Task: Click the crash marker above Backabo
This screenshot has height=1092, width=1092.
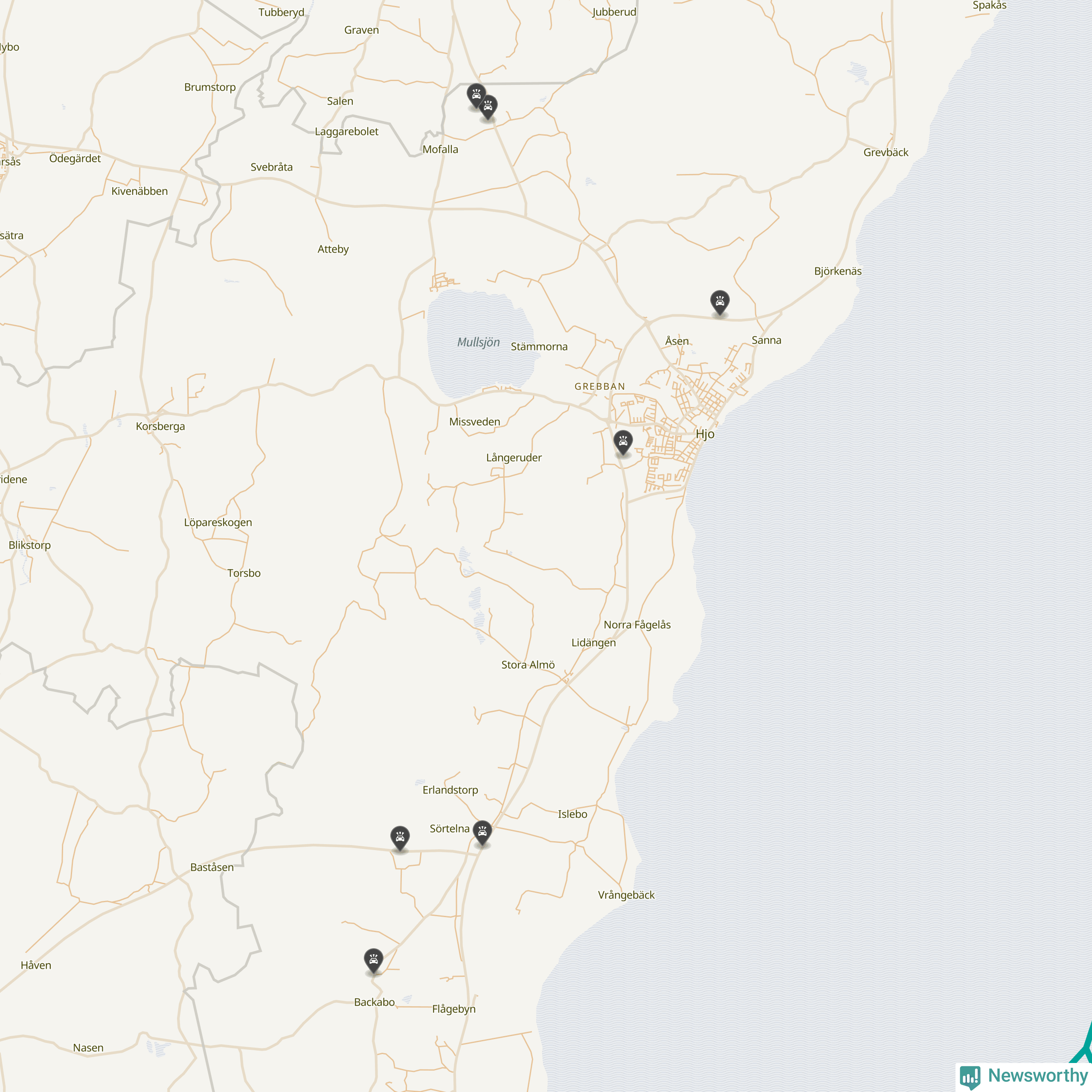Action: tap(374, 959)
